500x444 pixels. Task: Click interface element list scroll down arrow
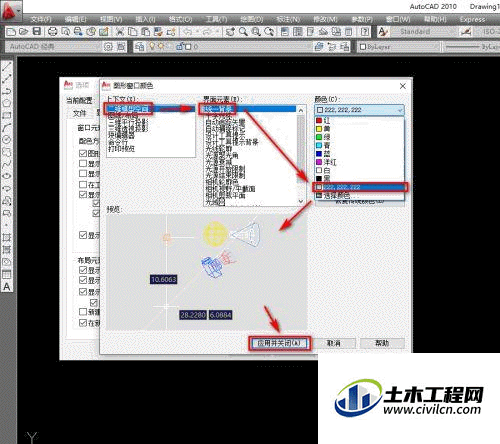point(300,201)
